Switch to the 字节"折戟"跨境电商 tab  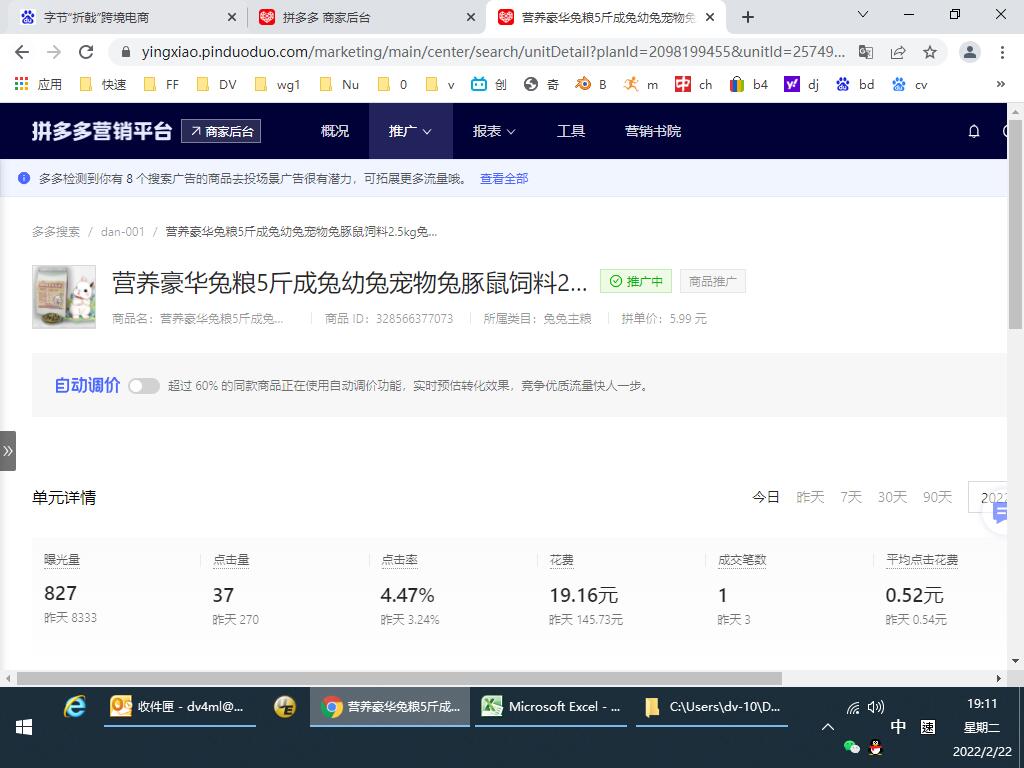coord(122,18)
